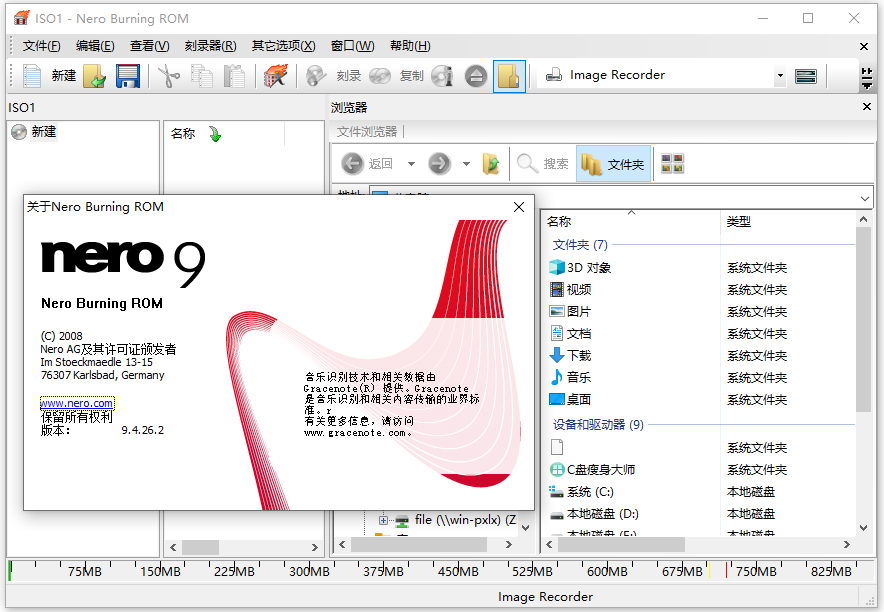This screenshot has width=884, height=612.
Task: Click the Eject disc icon
Action: 476,76
